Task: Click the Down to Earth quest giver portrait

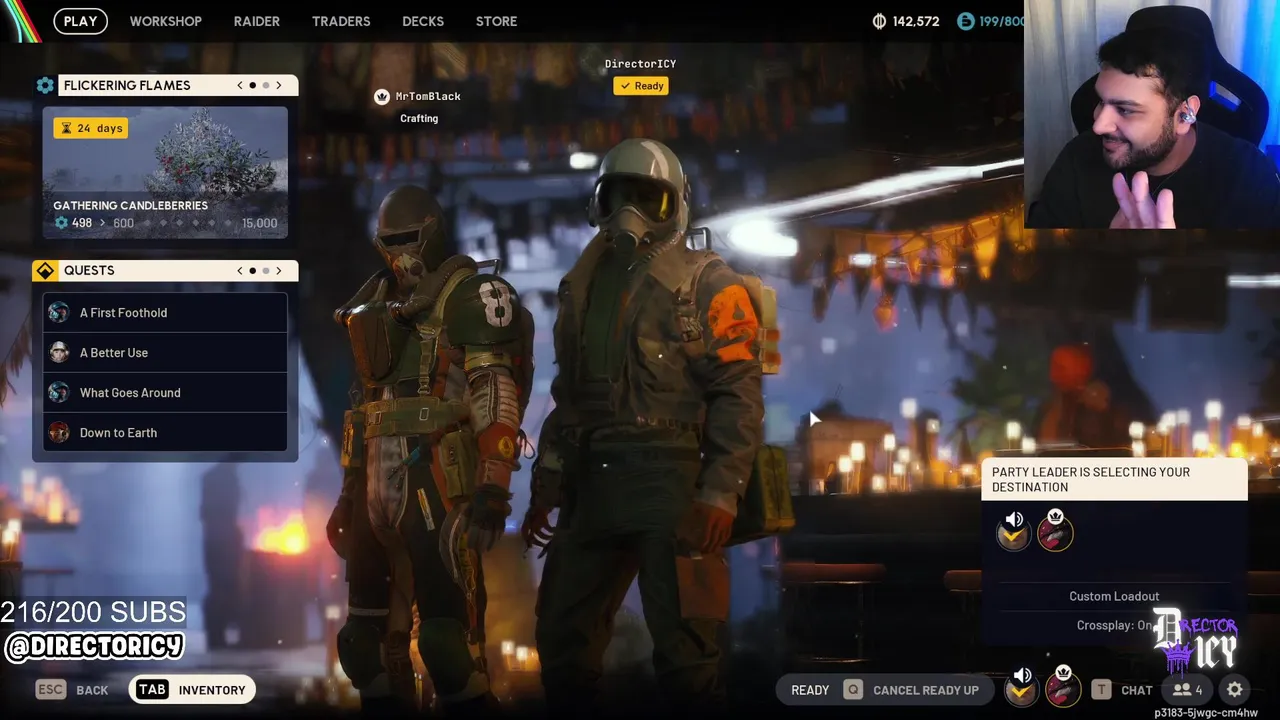Action: coord(59,432)
